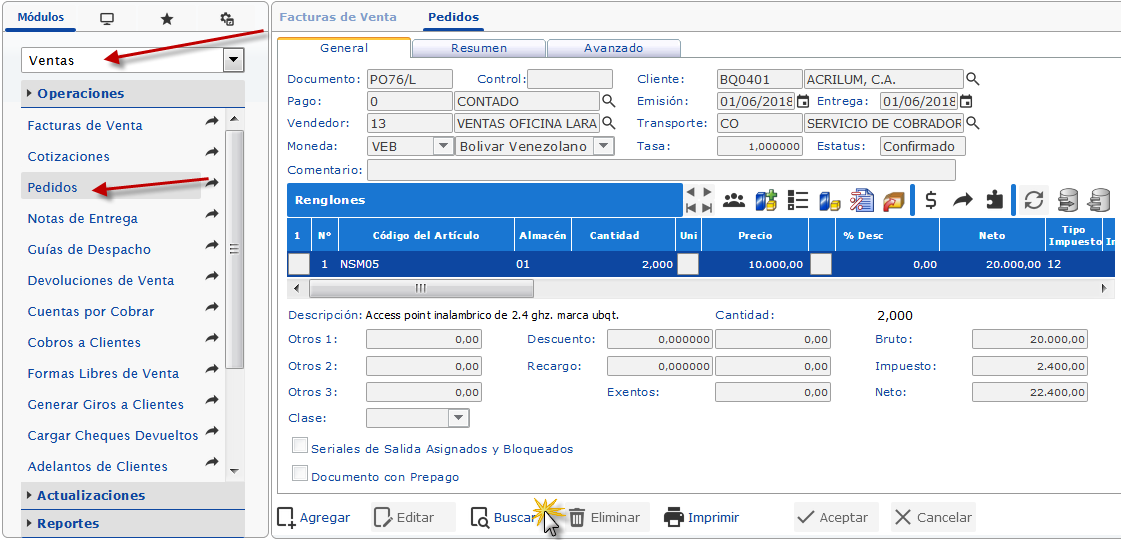
Task: Open the favorites star tab icon
Action: 167,19
